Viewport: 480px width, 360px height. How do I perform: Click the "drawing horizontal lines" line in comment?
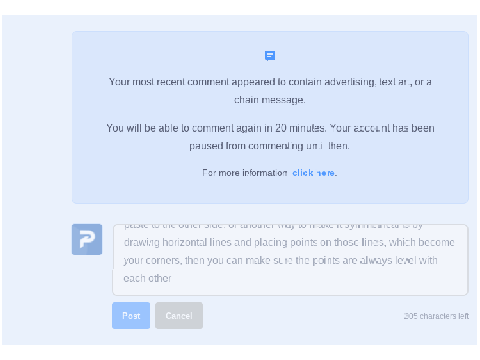click(x=289, y=242)
